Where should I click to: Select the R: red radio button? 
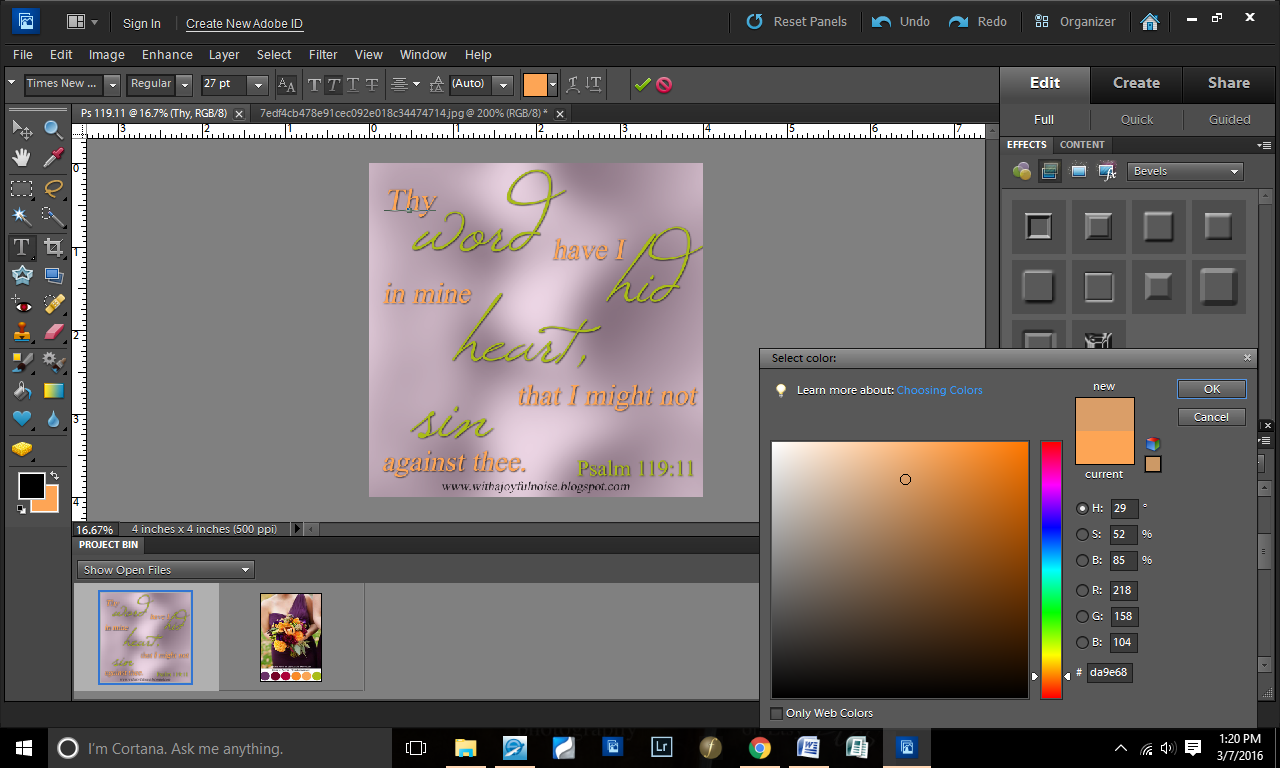pyautogui.click(x=1082, y=590)
